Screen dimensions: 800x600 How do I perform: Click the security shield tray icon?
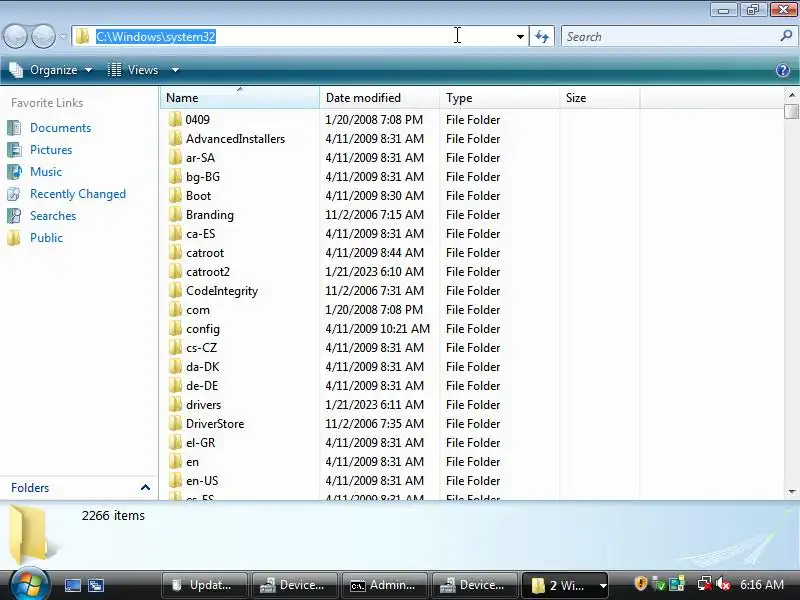[640, 584]
